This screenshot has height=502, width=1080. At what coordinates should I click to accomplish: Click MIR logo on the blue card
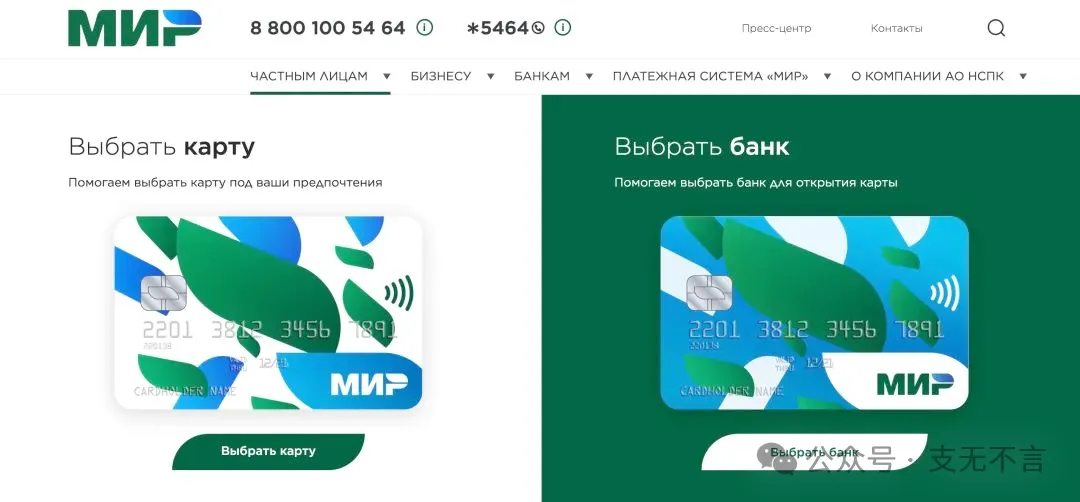coord(915,384)
